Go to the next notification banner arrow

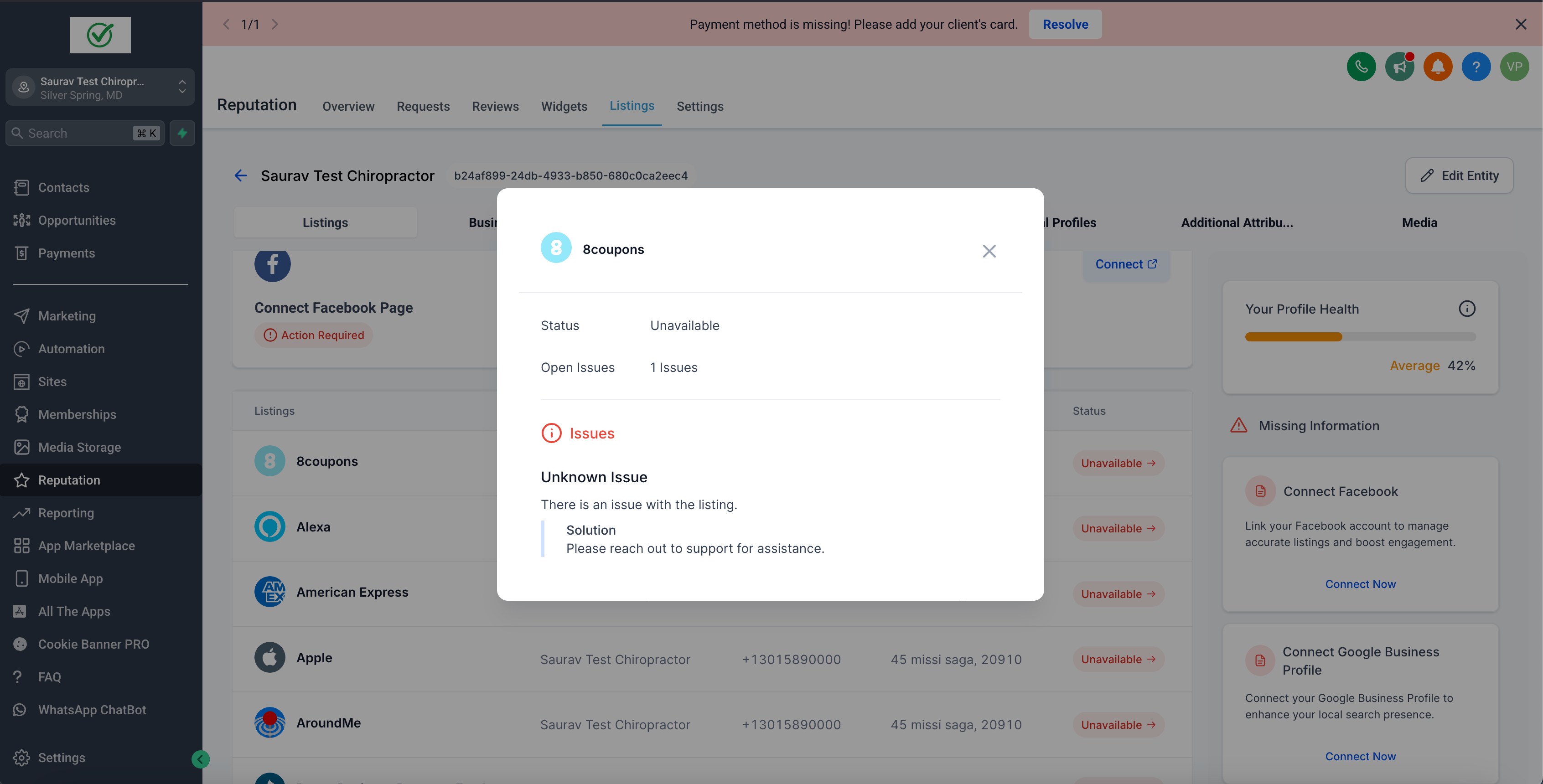point(275,24)
